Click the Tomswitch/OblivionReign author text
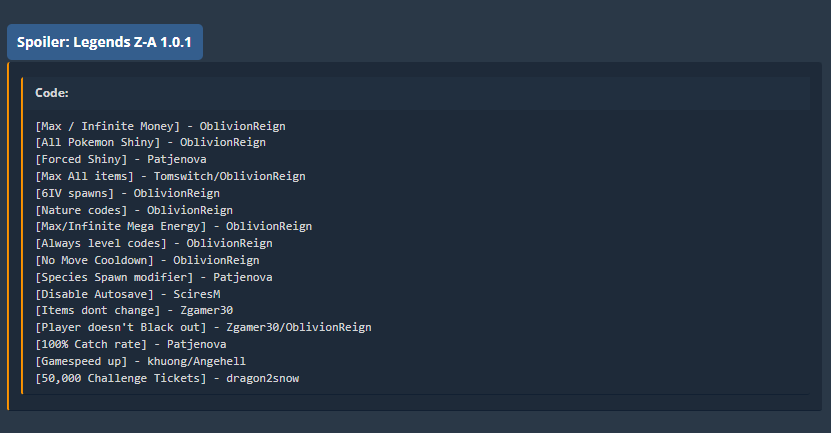The image size is (831, 433). (x=229, y=176)
